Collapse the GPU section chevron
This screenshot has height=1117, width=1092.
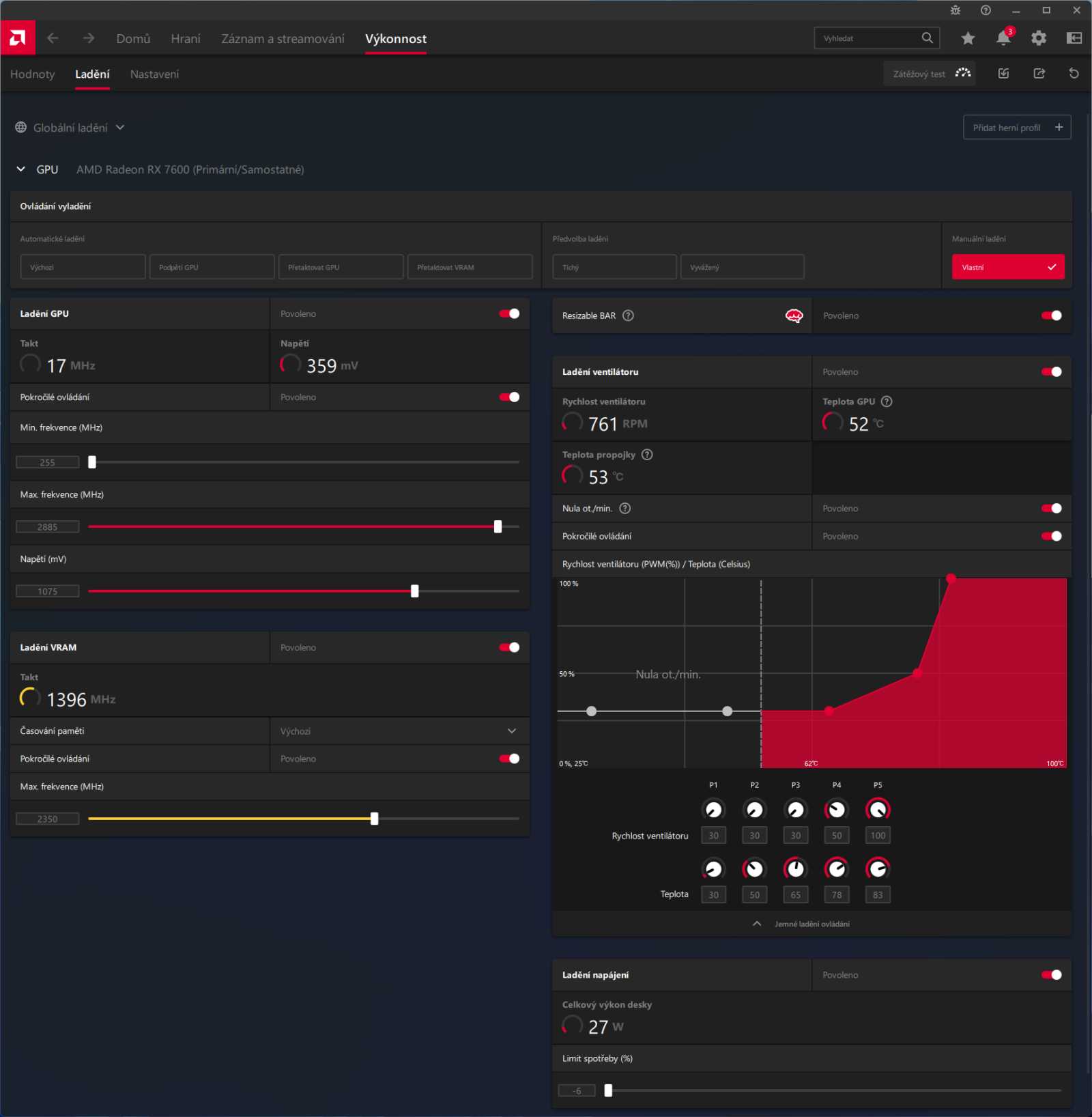[x=21, y=169]
